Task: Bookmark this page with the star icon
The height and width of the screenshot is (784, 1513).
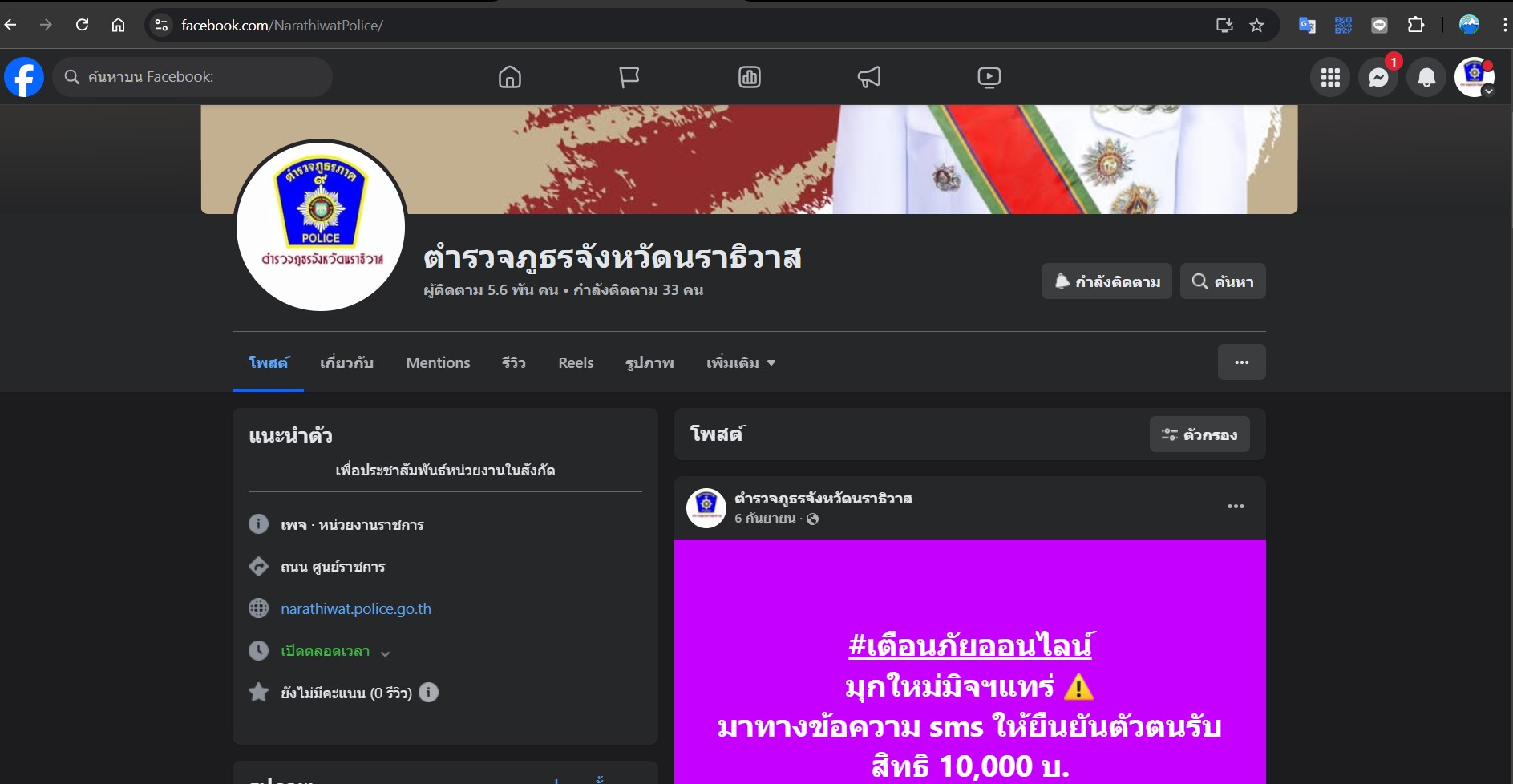Action: click(1256, 26)
